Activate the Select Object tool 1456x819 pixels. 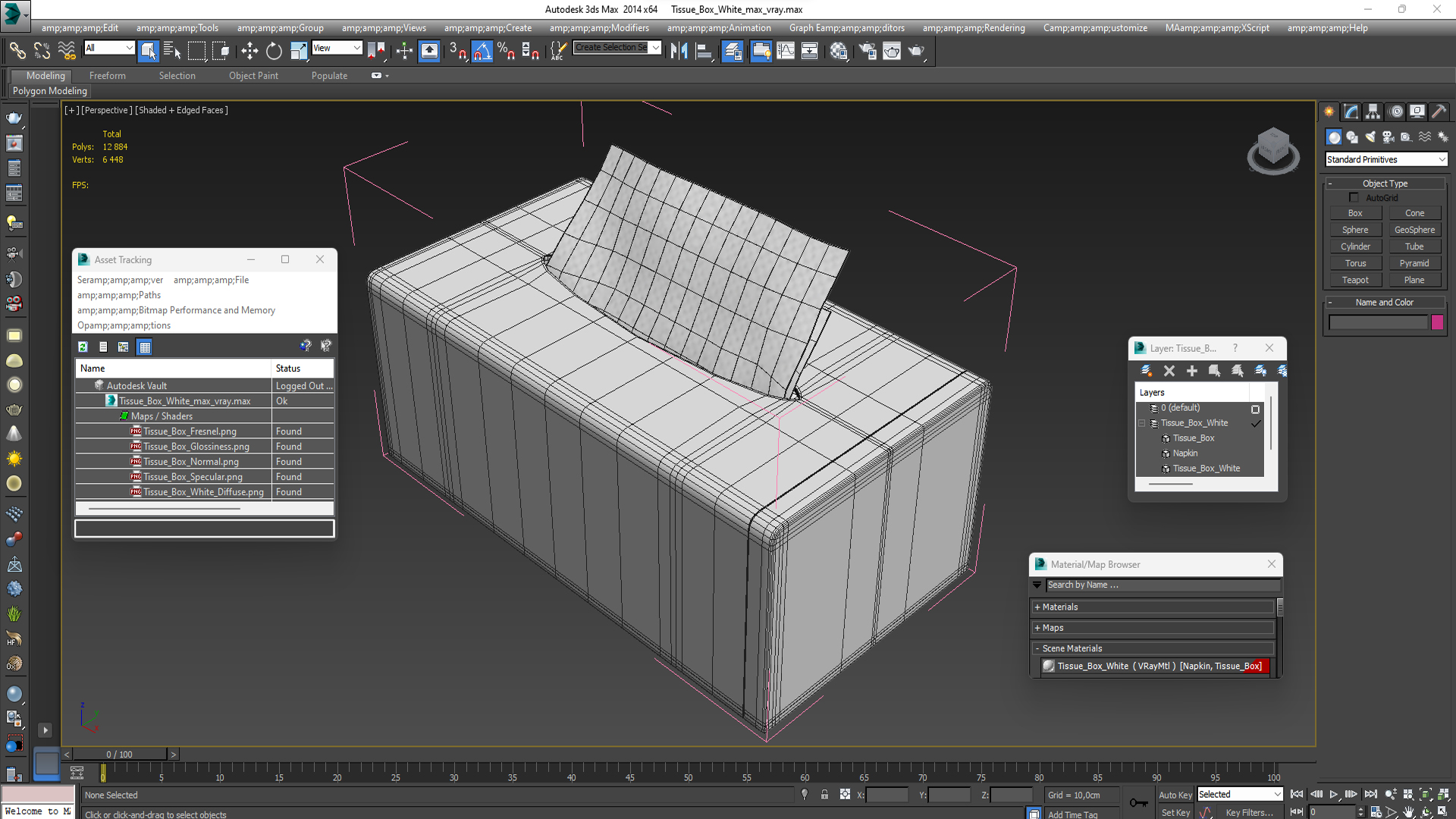click(x=149, y=51)
